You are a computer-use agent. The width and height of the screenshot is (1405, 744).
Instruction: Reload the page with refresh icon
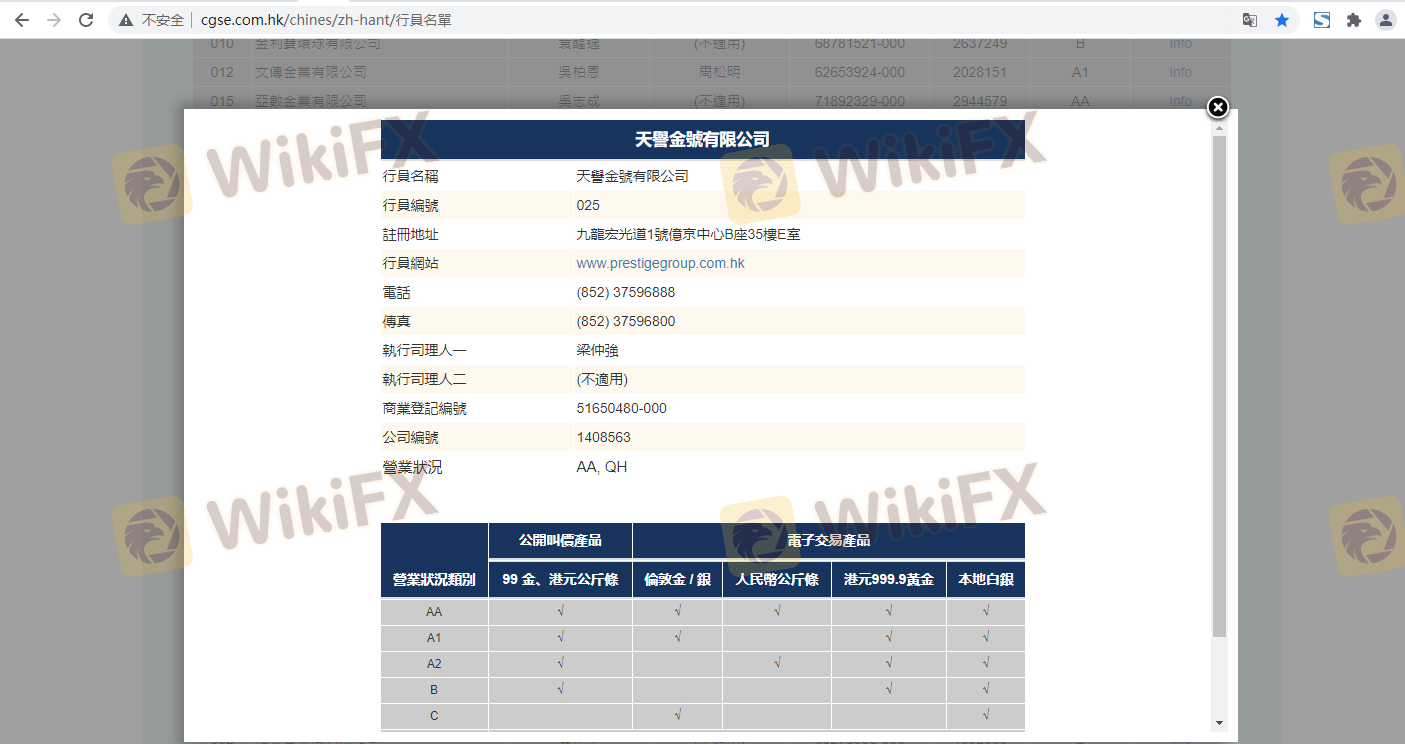[86, 20]
